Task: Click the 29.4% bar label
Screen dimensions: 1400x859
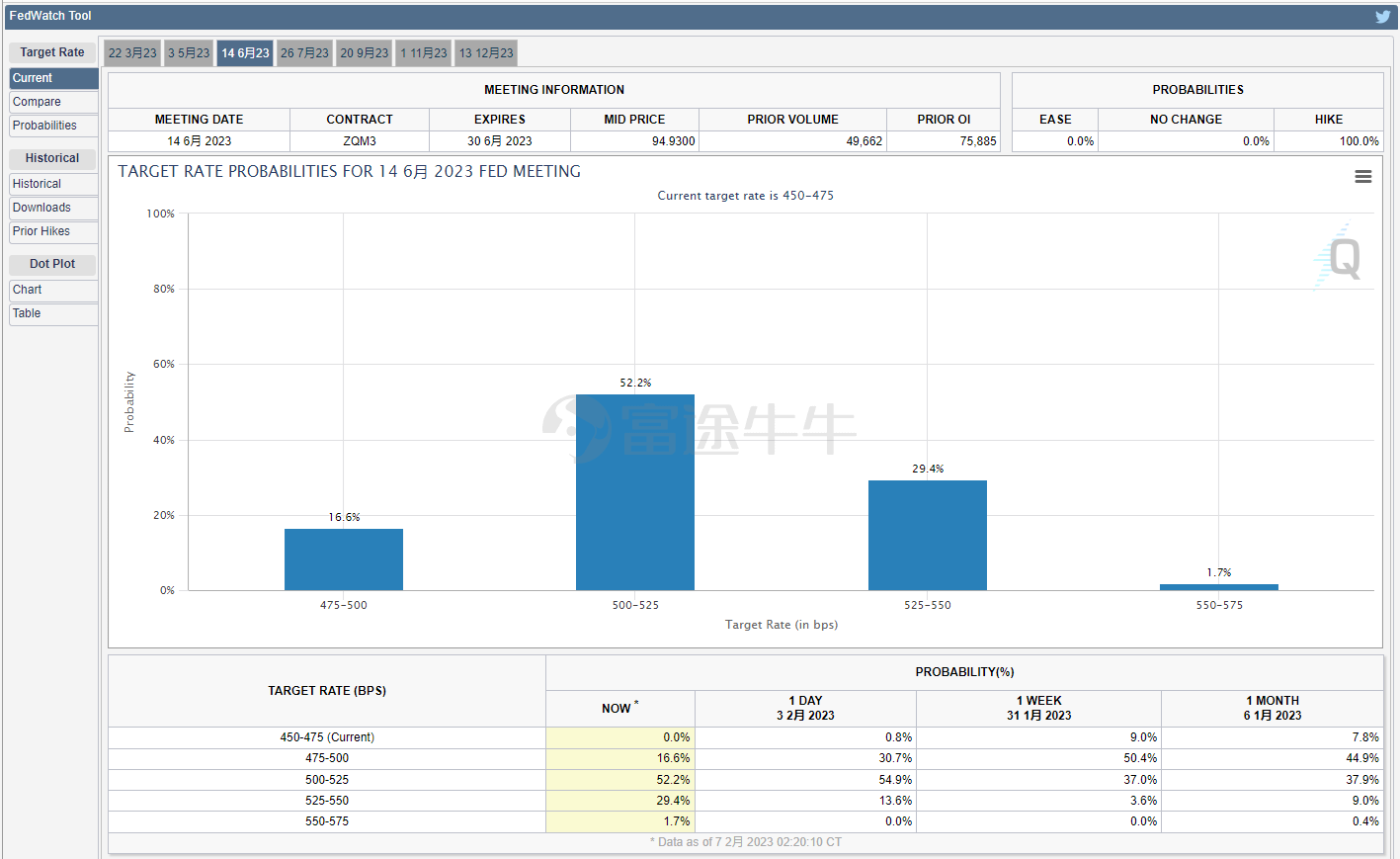Action: click(928, 469)
